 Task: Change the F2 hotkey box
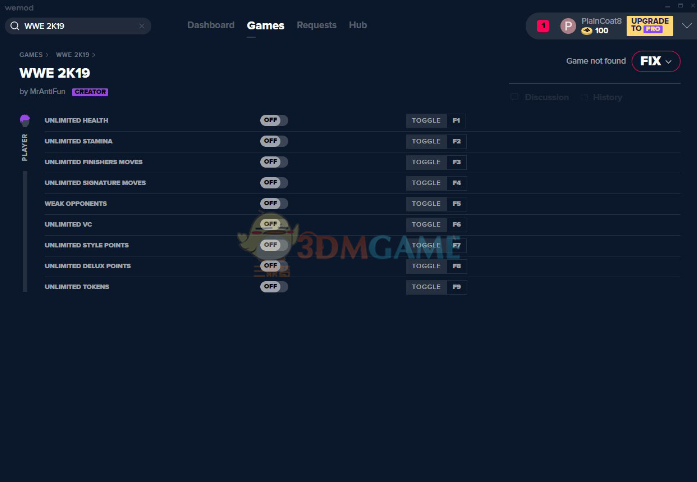coord(457,141)
